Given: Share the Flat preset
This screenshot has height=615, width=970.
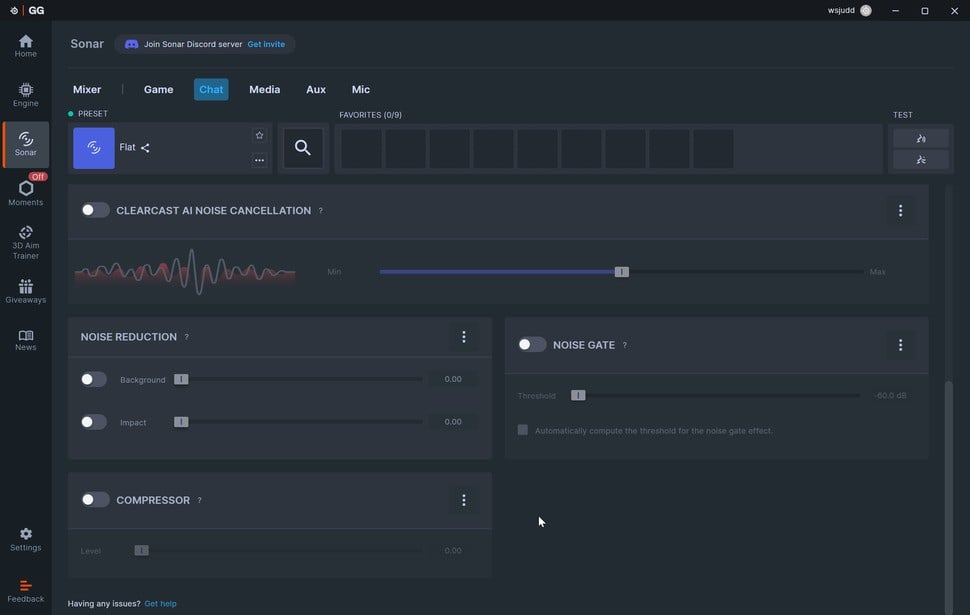Looking at the screenshot, I should (x=145, y=147).
